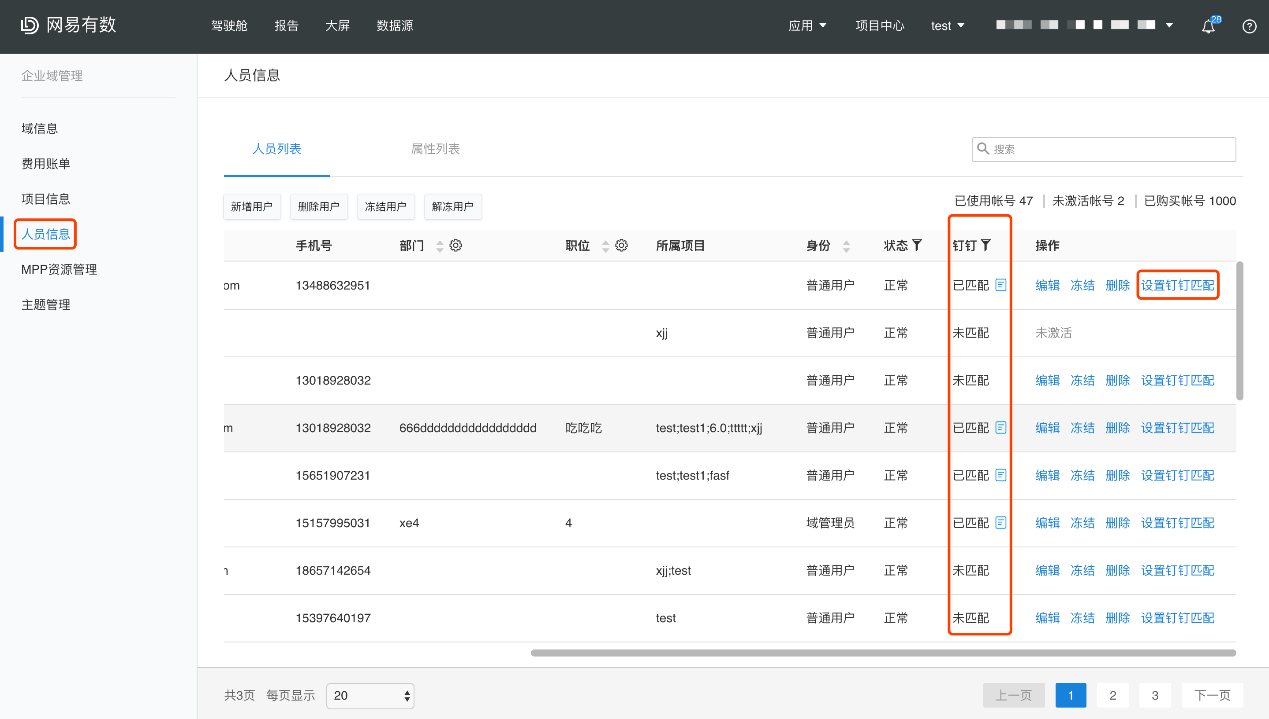Freeze the user with phone 13488632951

1083,285
